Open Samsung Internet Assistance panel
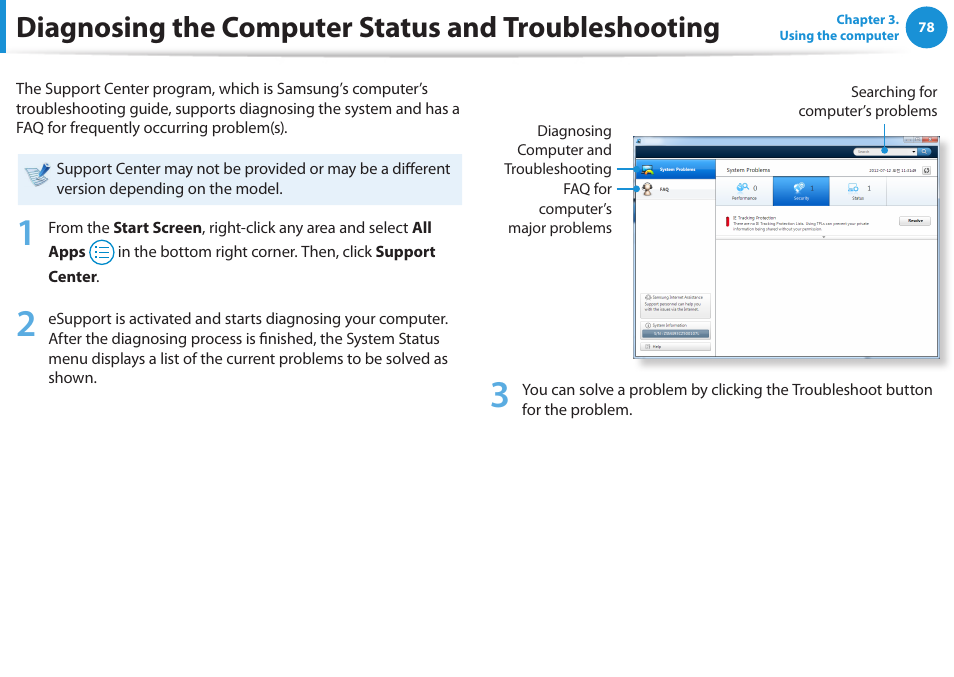Screen dimensions: 954x677 [x=675, y=305]
